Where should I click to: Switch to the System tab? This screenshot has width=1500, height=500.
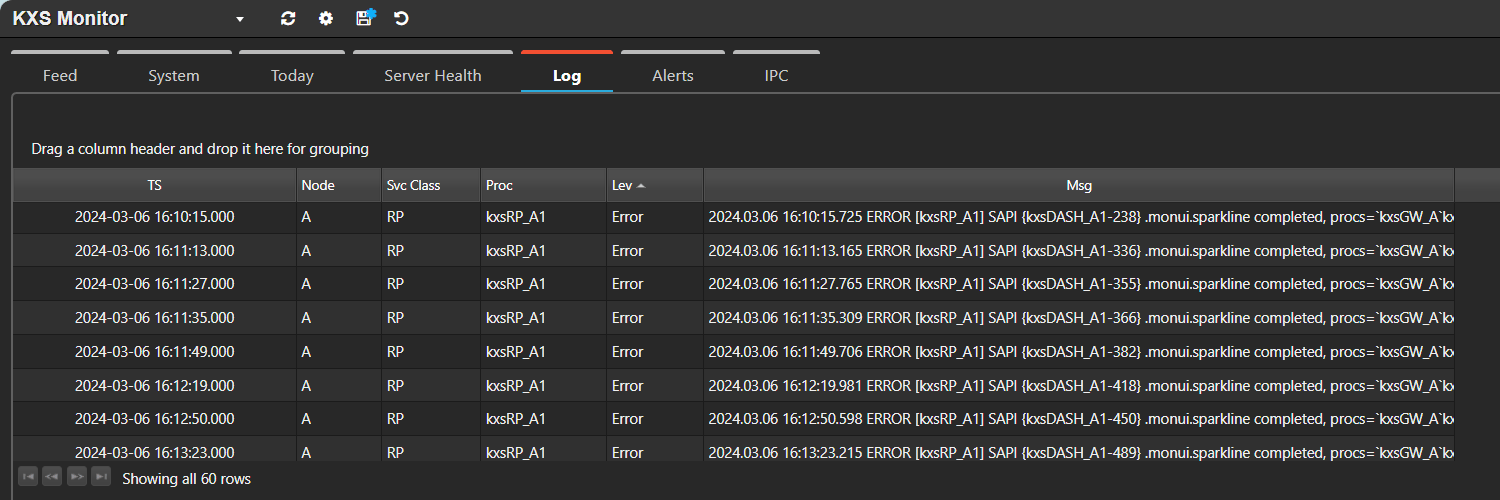click(174, 75)
